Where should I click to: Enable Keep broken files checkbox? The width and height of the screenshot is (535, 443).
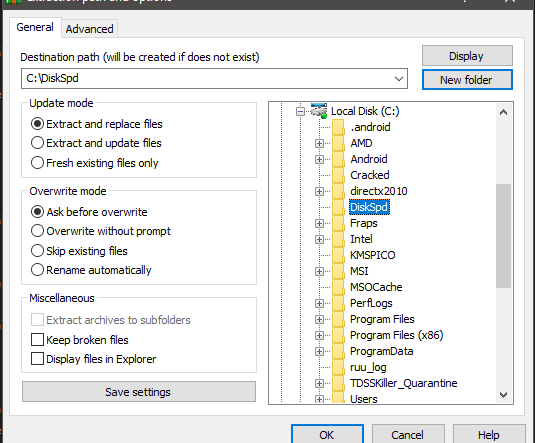click(38, 340)
